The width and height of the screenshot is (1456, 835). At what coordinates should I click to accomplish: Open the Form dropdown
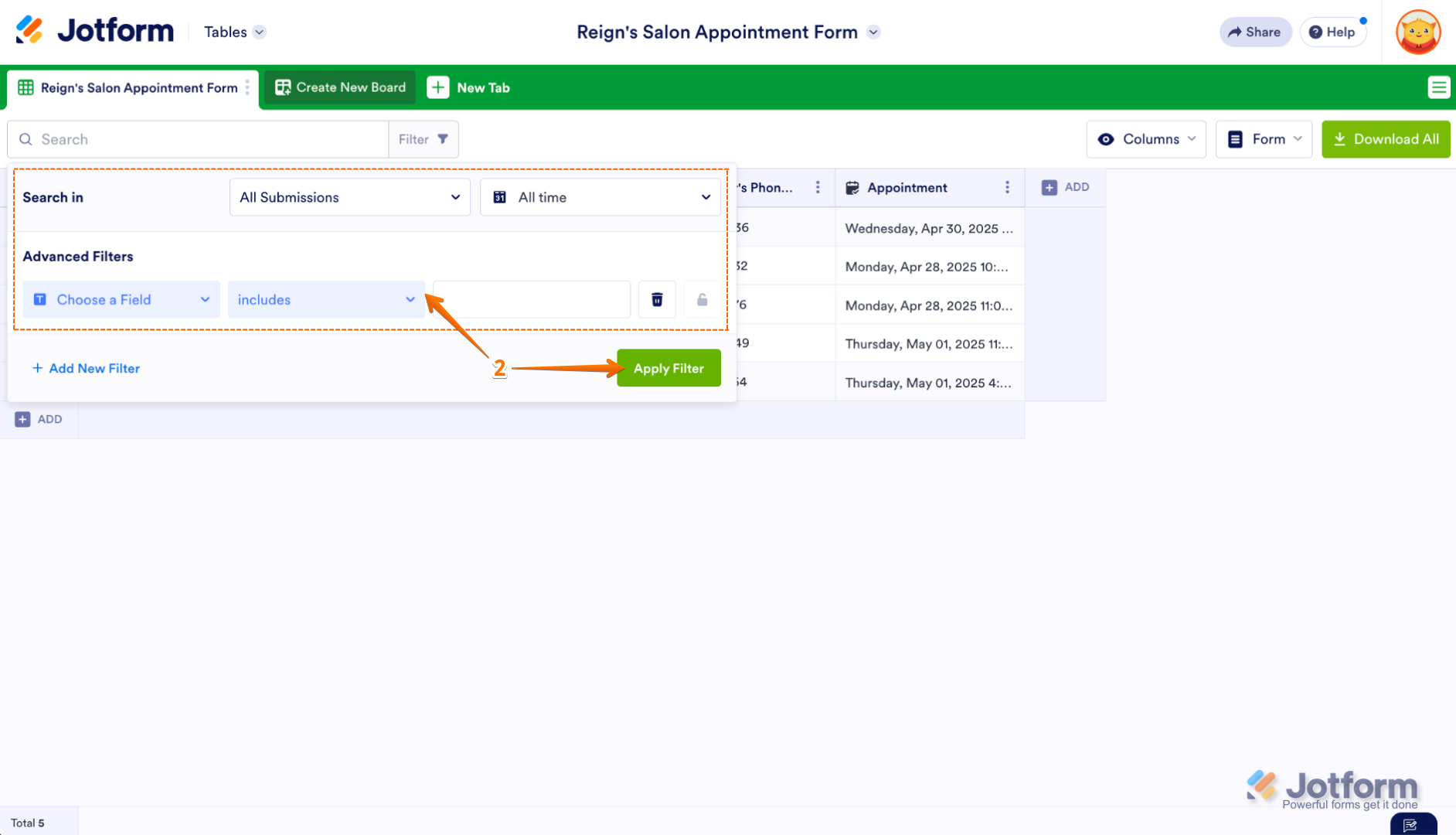[x=1264, y=139]
